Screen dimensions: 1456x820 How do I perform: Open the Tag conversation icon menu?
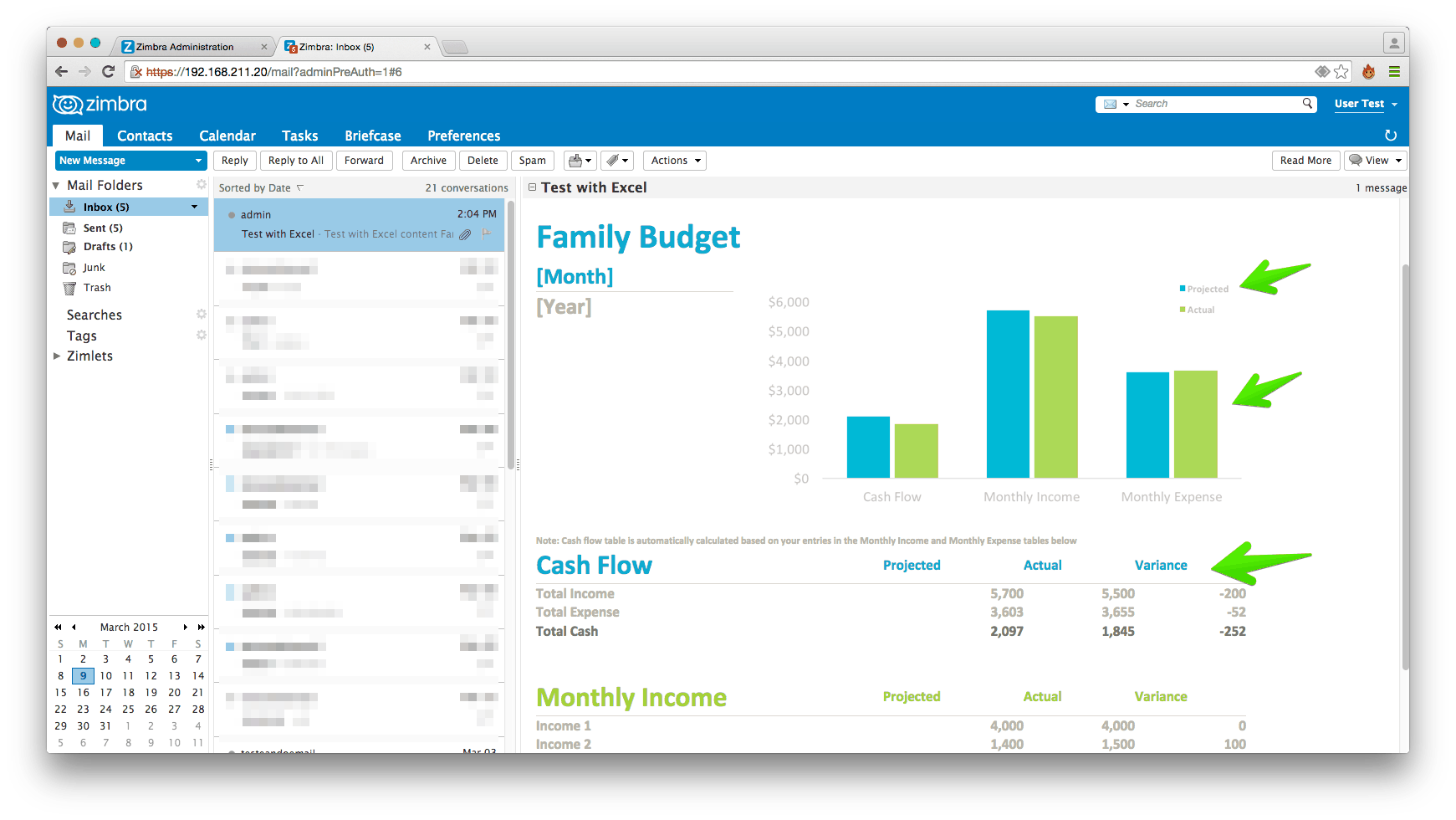617,161
